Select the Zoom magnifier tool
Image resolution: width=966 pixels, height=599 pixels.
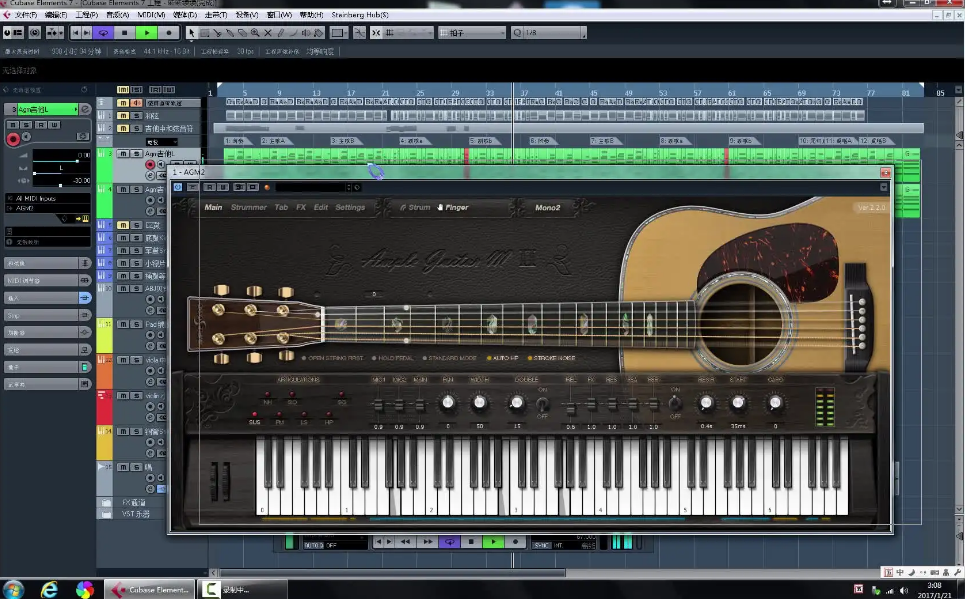click(x=254, y=33)
